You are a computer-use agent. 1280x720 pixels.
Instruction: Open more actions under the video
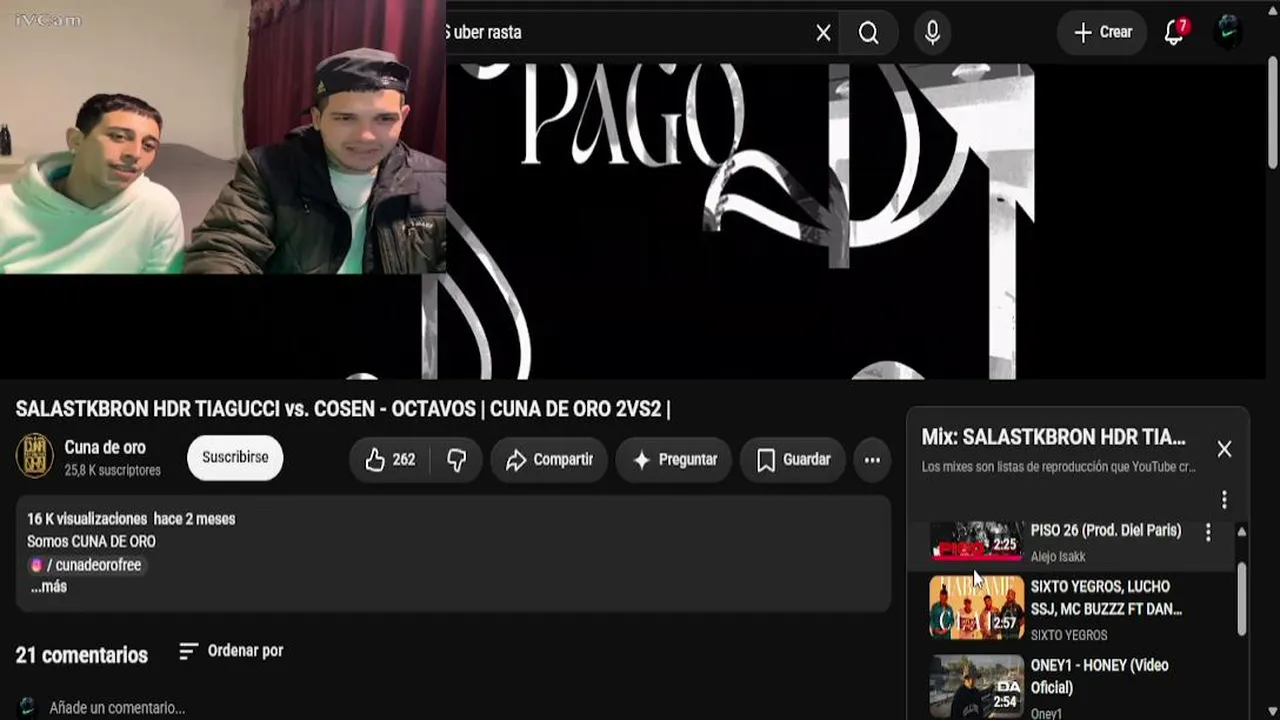(872, 460)
